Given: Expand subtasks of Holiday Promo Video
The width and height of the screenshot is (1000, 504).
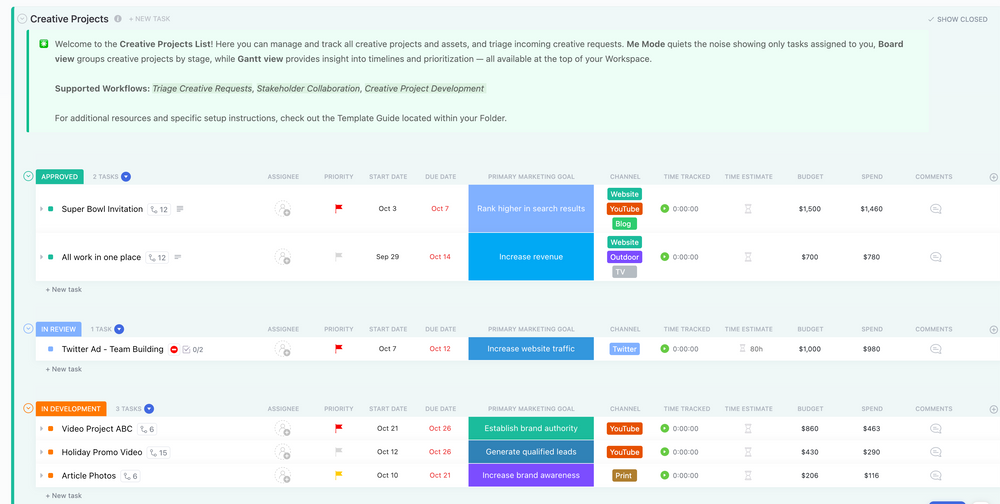Looking at the screenshot, I should point(41,452).
